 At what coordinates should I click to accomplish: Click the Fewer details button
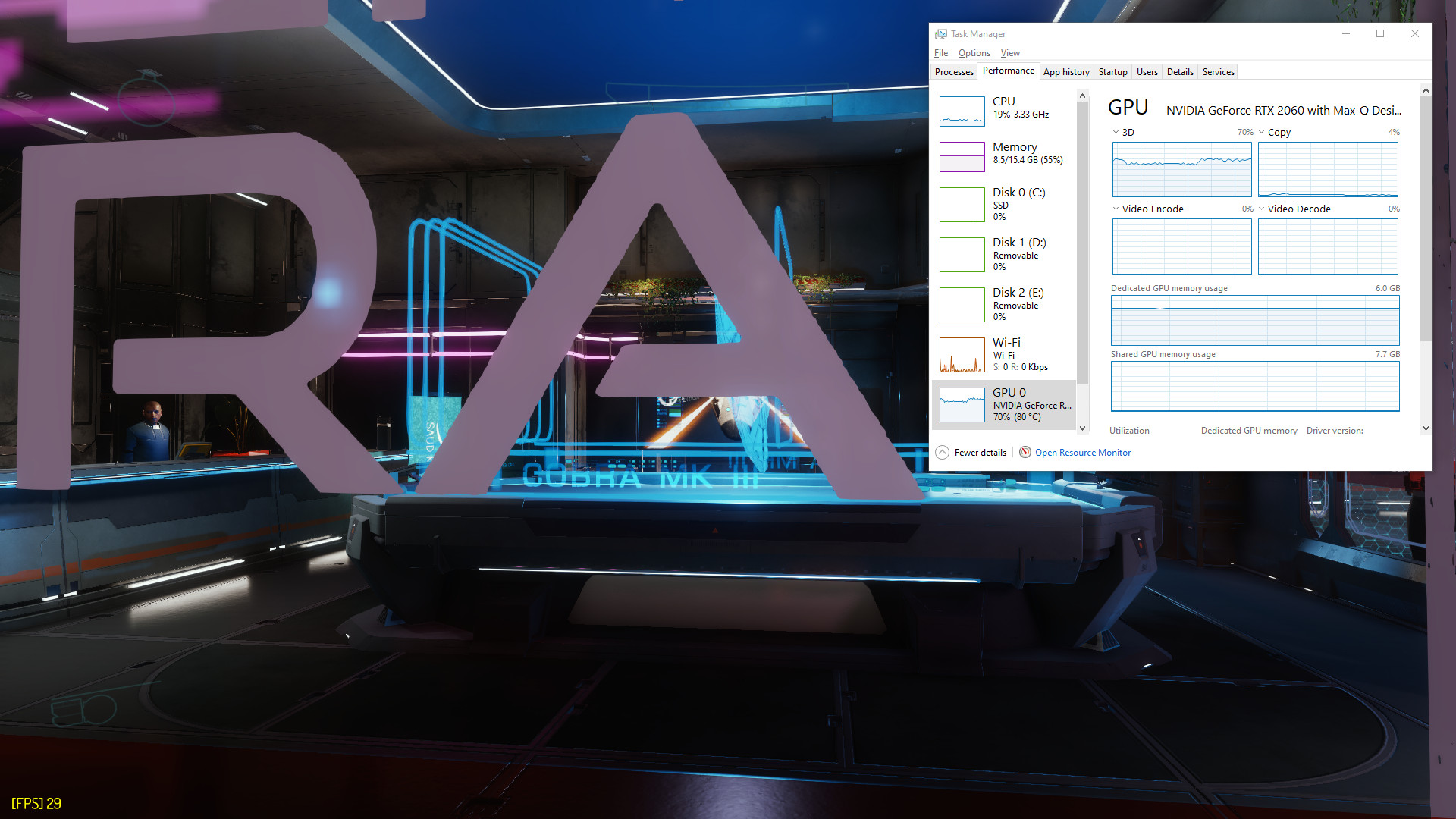click(971, 453)
